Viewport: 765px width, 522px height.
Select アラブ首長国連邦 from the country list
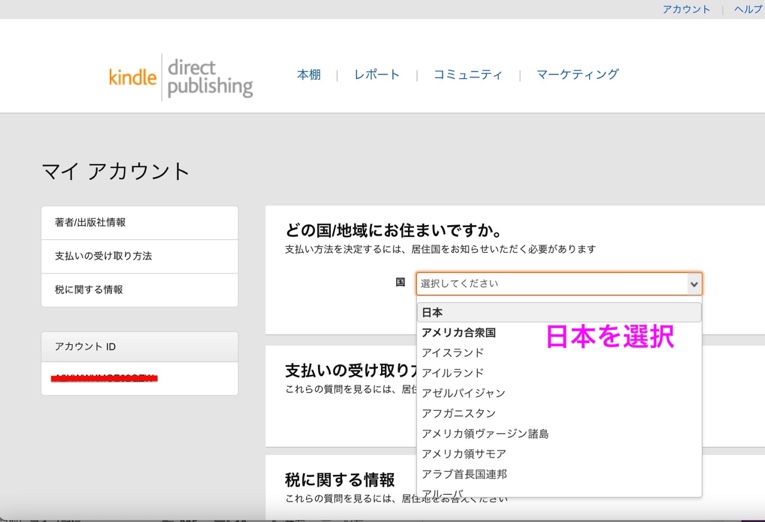pyautogui.click(x=464, y=474)
